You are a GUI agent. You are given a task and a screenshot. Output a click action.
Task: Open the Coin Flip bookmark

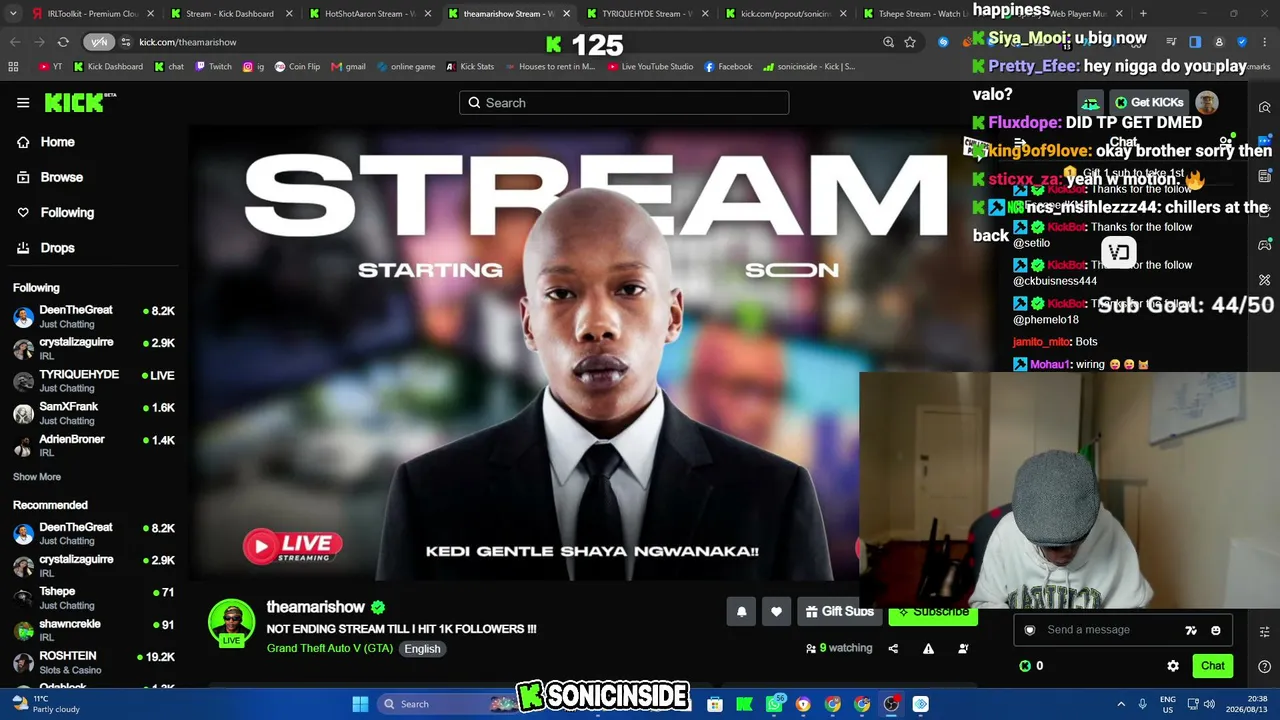click(297, 67)
